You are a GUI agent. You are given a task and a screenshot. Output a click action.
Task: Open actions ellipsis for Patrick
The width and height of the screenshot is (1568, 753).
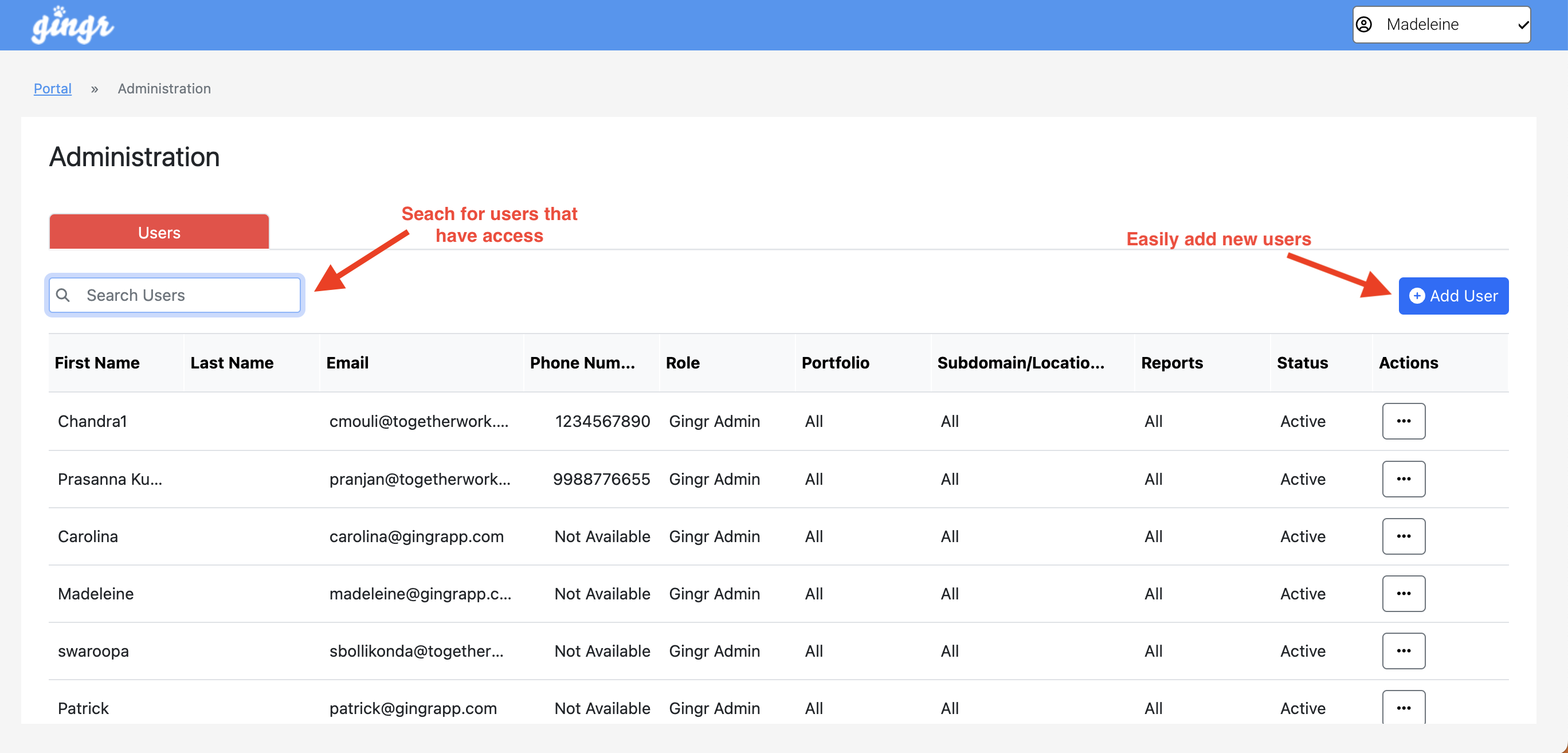[x=1403, y=707]
